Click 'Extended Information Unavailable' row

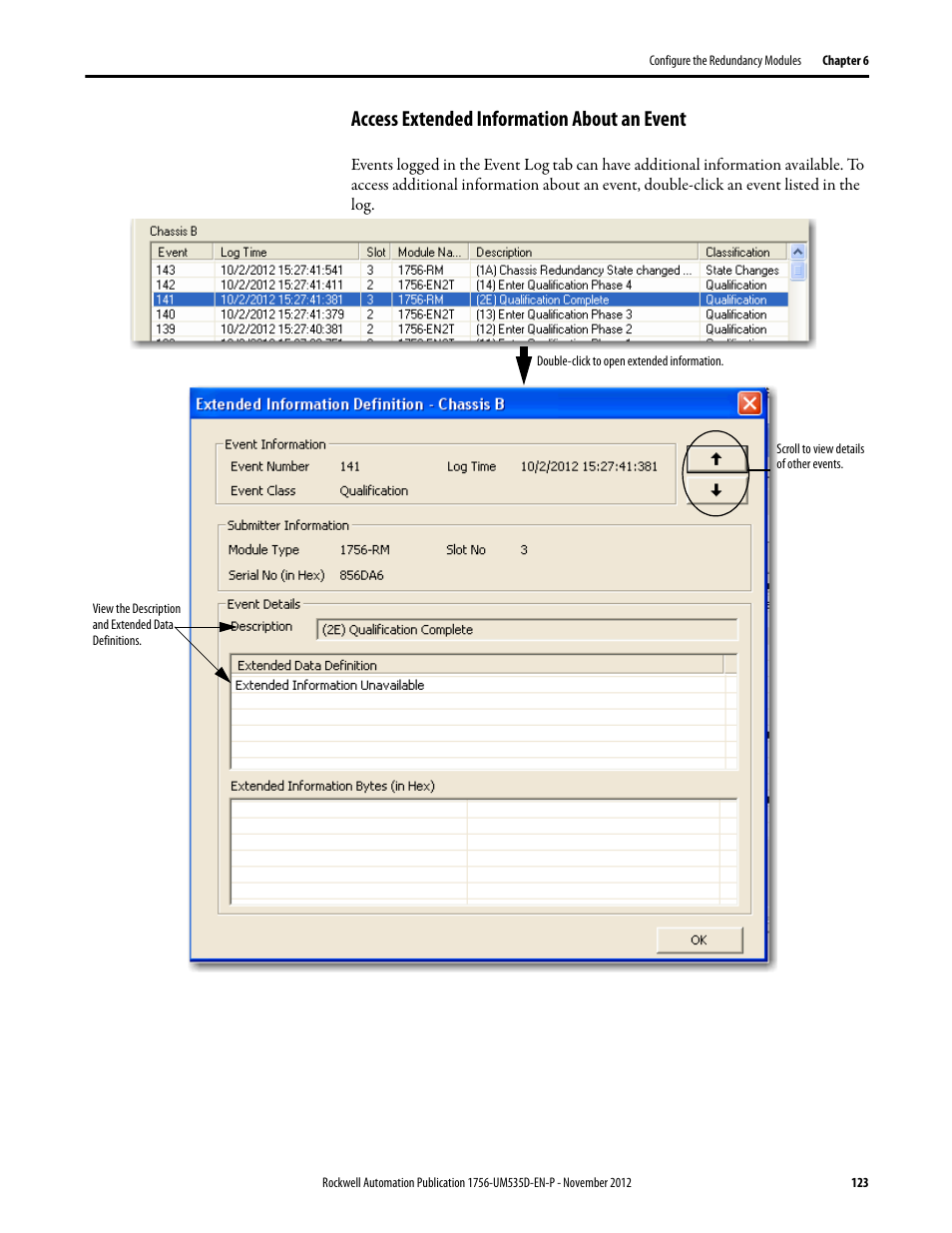pos(479,686)
